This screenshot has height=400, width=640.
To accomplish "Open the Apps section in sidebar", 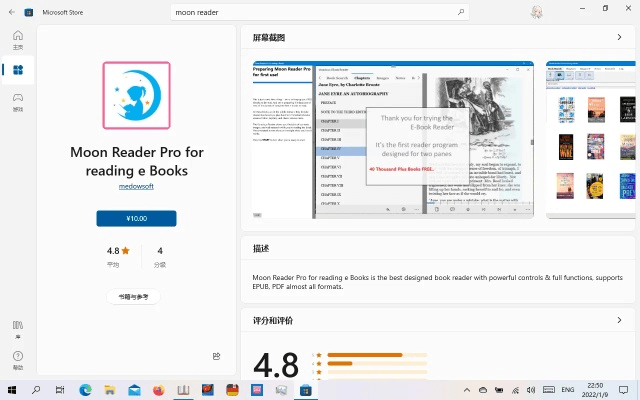I will [18, 70].
